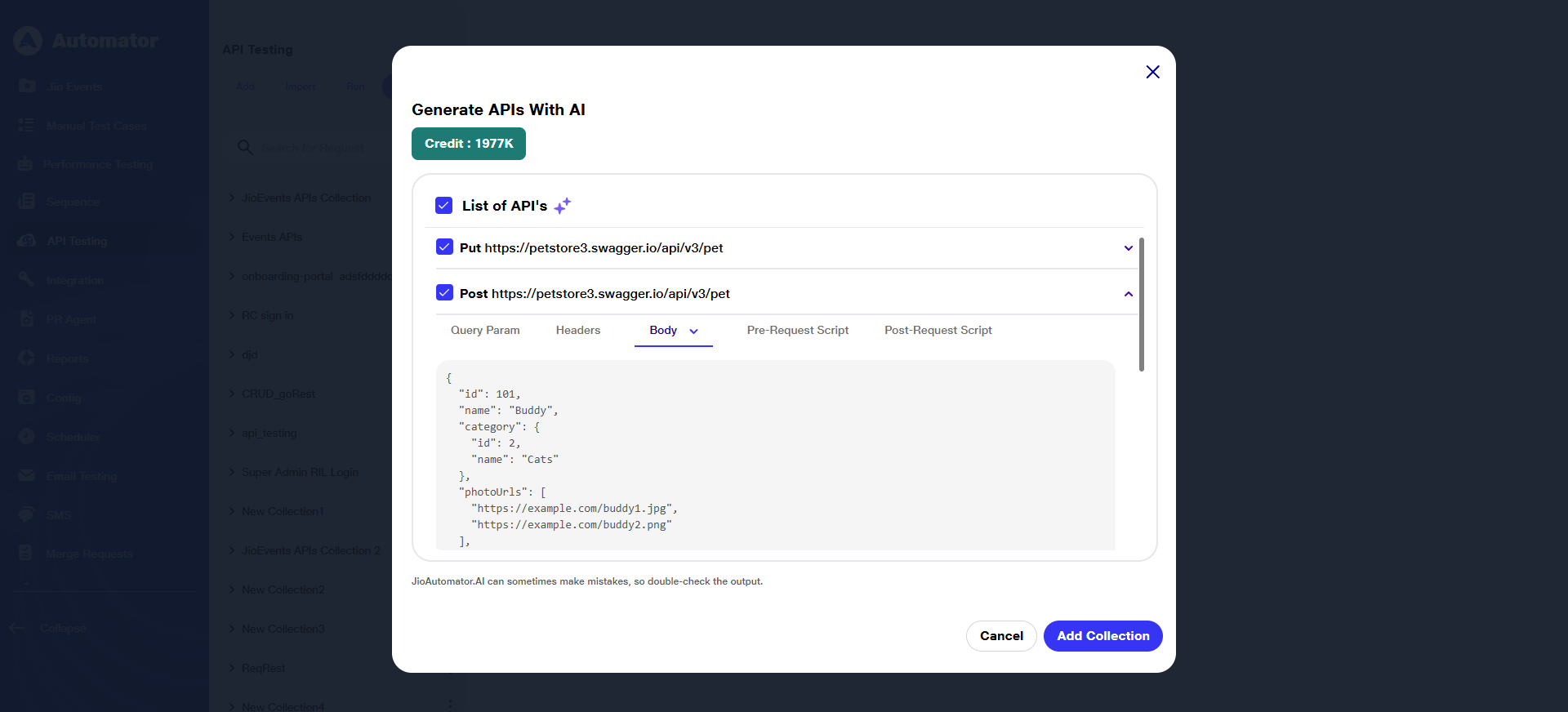The image size is (1568, 712).
Task: Switch to the Headers tab
Action: tap(577, 330)
